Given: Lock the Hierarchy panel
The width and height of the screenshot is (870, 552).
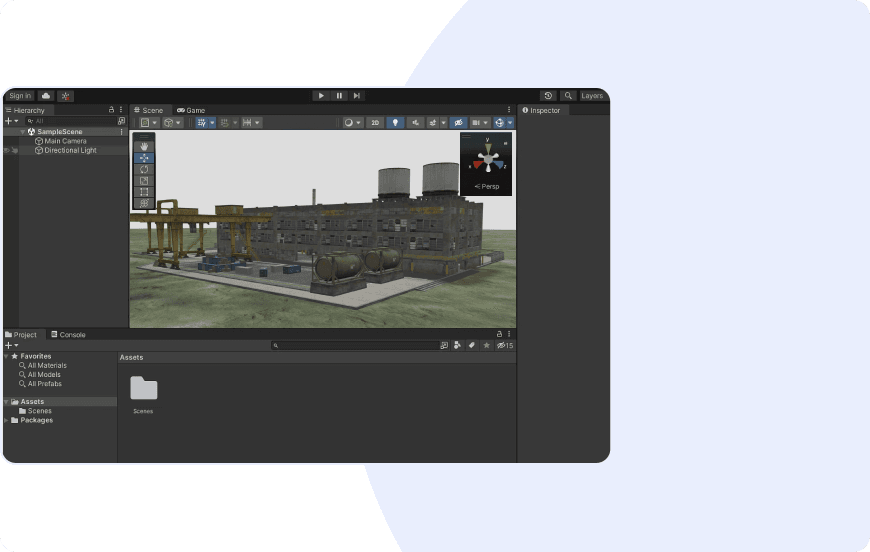Looking at the screenshot, I should point(112,110).
